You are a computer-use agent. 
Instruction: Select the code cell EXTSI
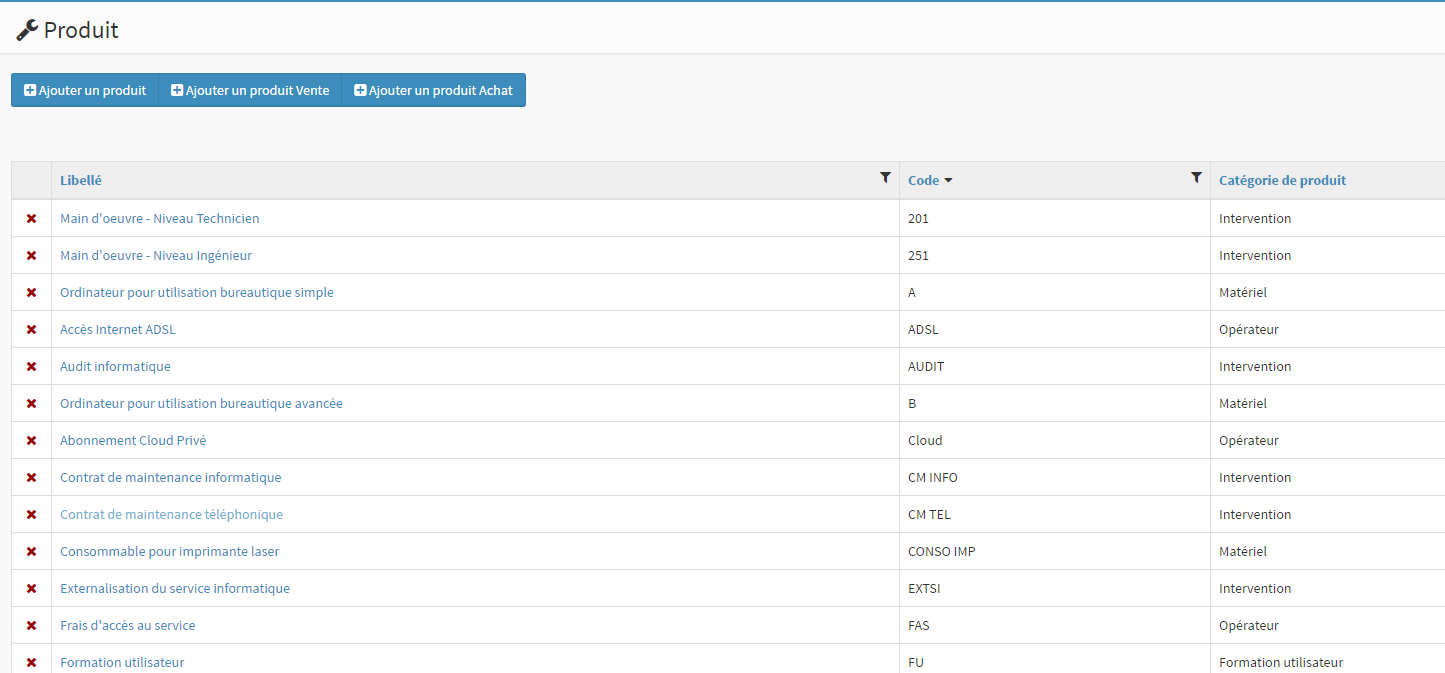point(1054,588)
